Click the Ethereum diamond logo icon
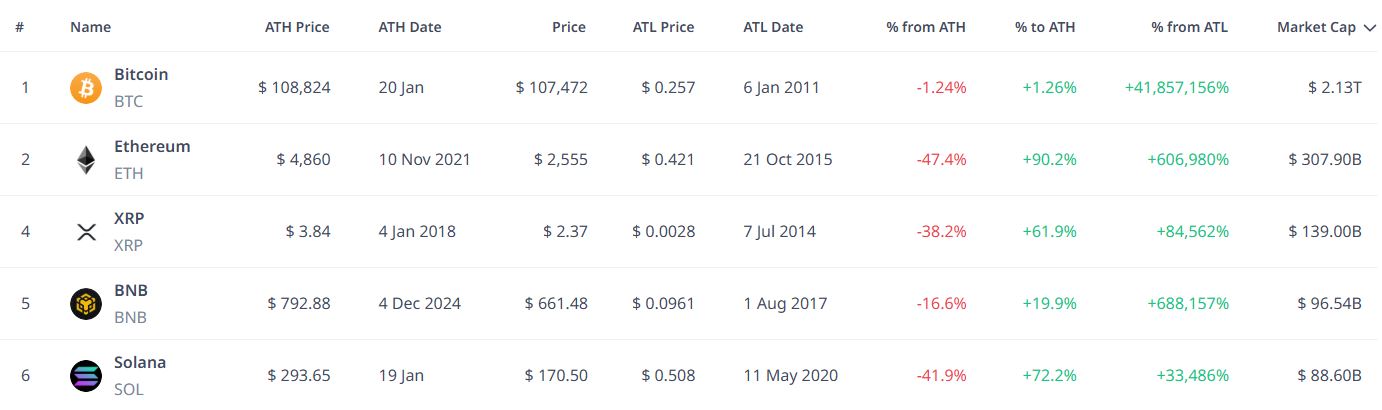Screen dimensions: 1382x410 (x=86, y=160)
